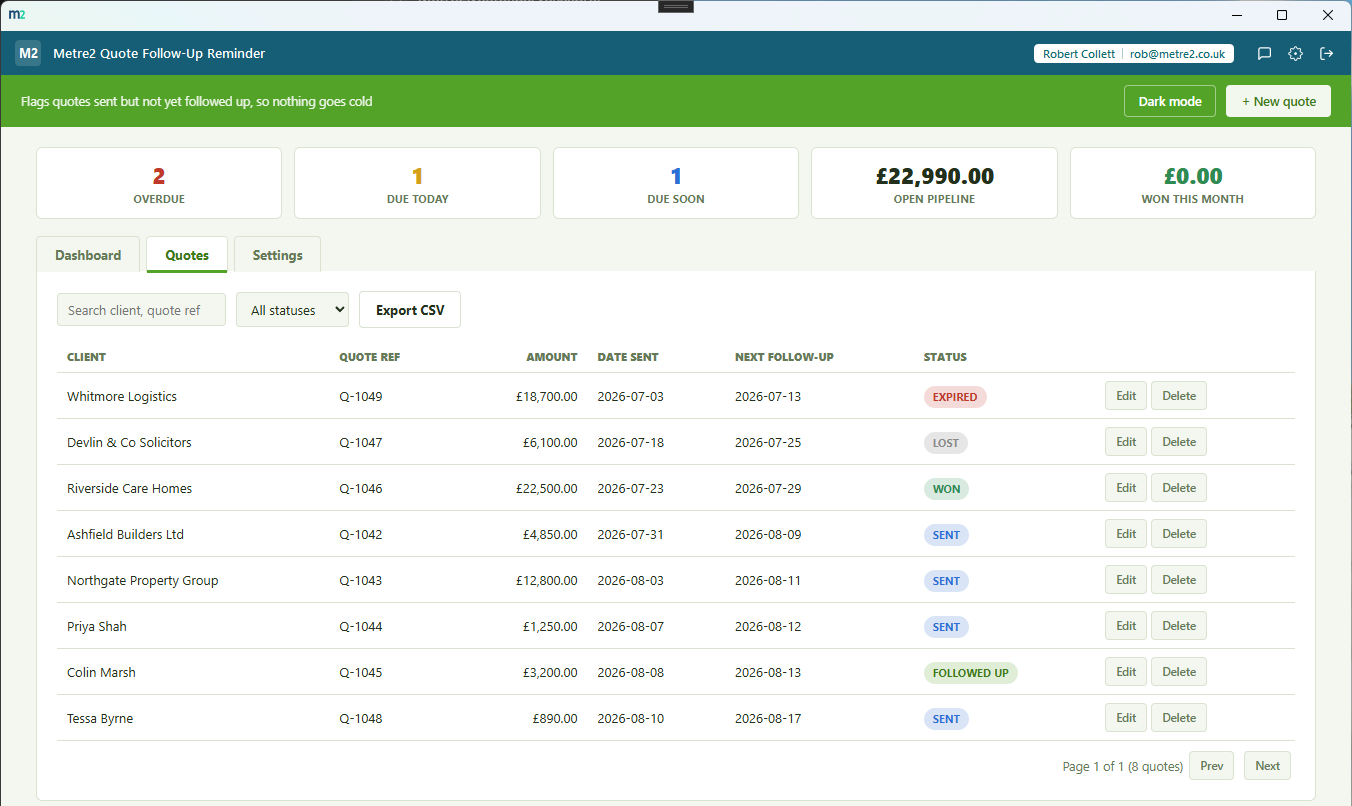This screenshot has width=1352, height=806.
Task: Open the All statuses filter dropdown
Action: coord(292,310)
